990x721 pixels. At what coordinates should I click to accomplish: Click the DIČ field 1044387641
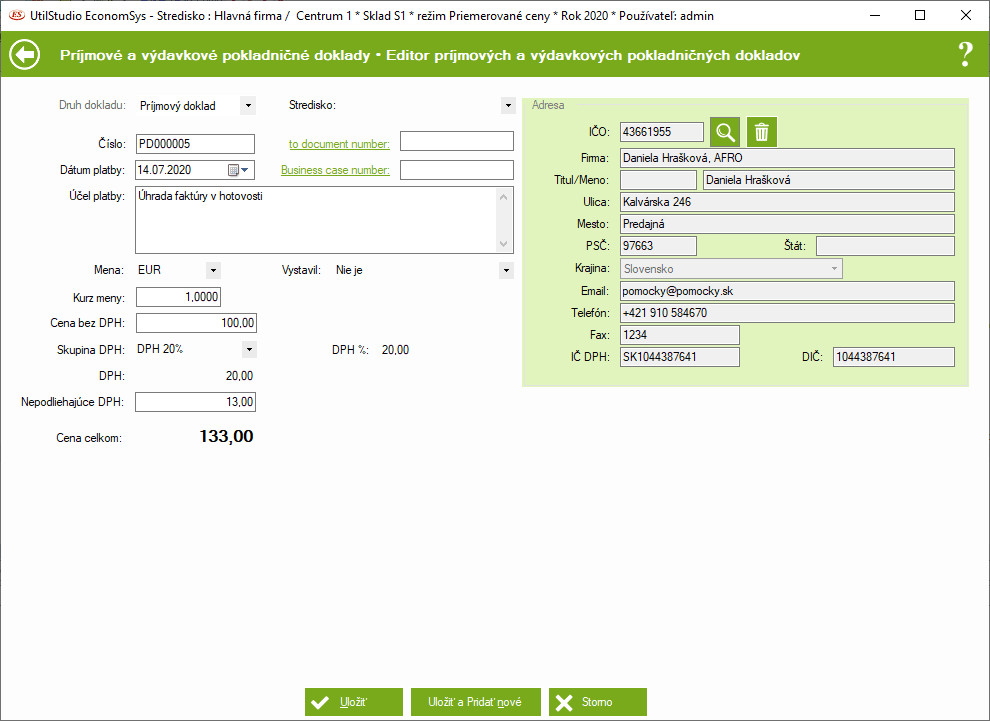893,357
